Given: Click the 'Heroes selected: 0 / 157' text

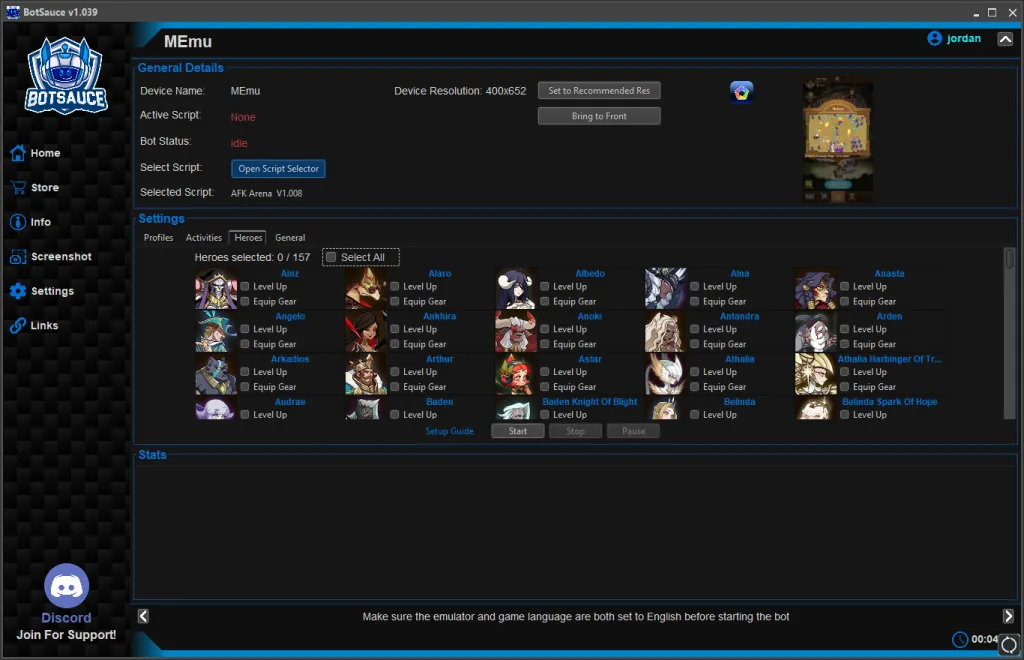Looking at the screenshot, I should 252,257.
